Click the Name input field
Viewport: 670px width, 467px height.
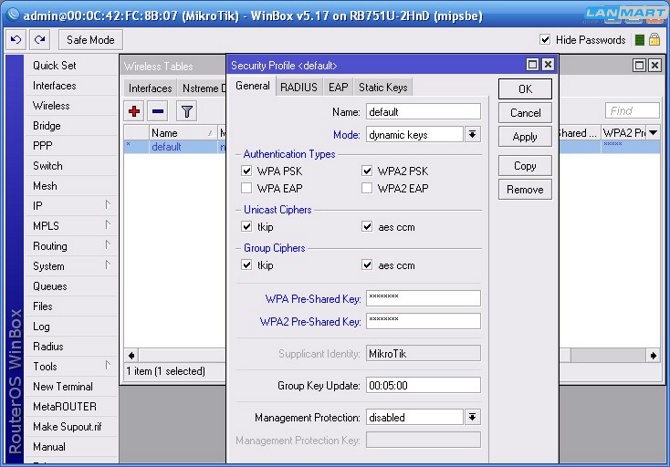(423, 112)
